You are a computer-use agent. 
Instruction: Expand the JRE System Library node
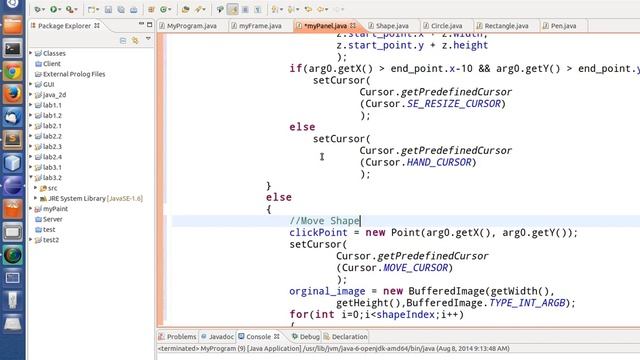[36, 198]
